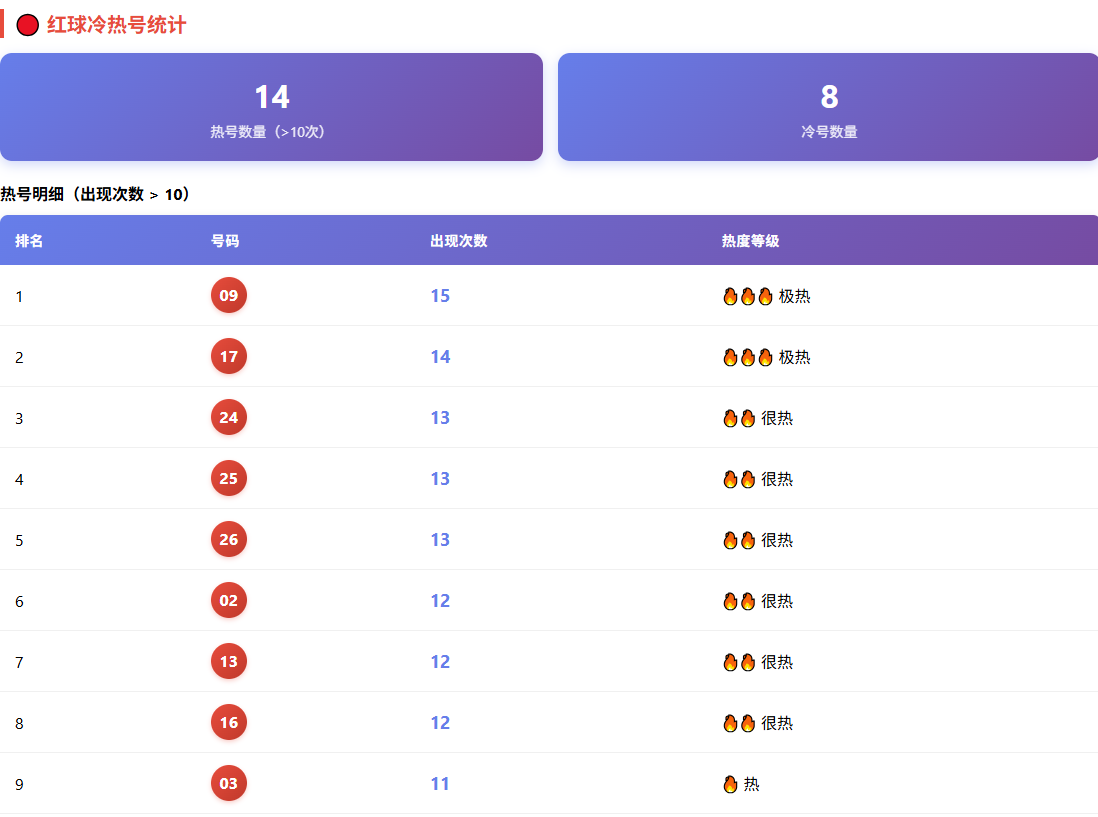1098x817 pixels.
Task: Click the triple-flame 极热 rating in row 1
Action: click(x=766, y=296)
